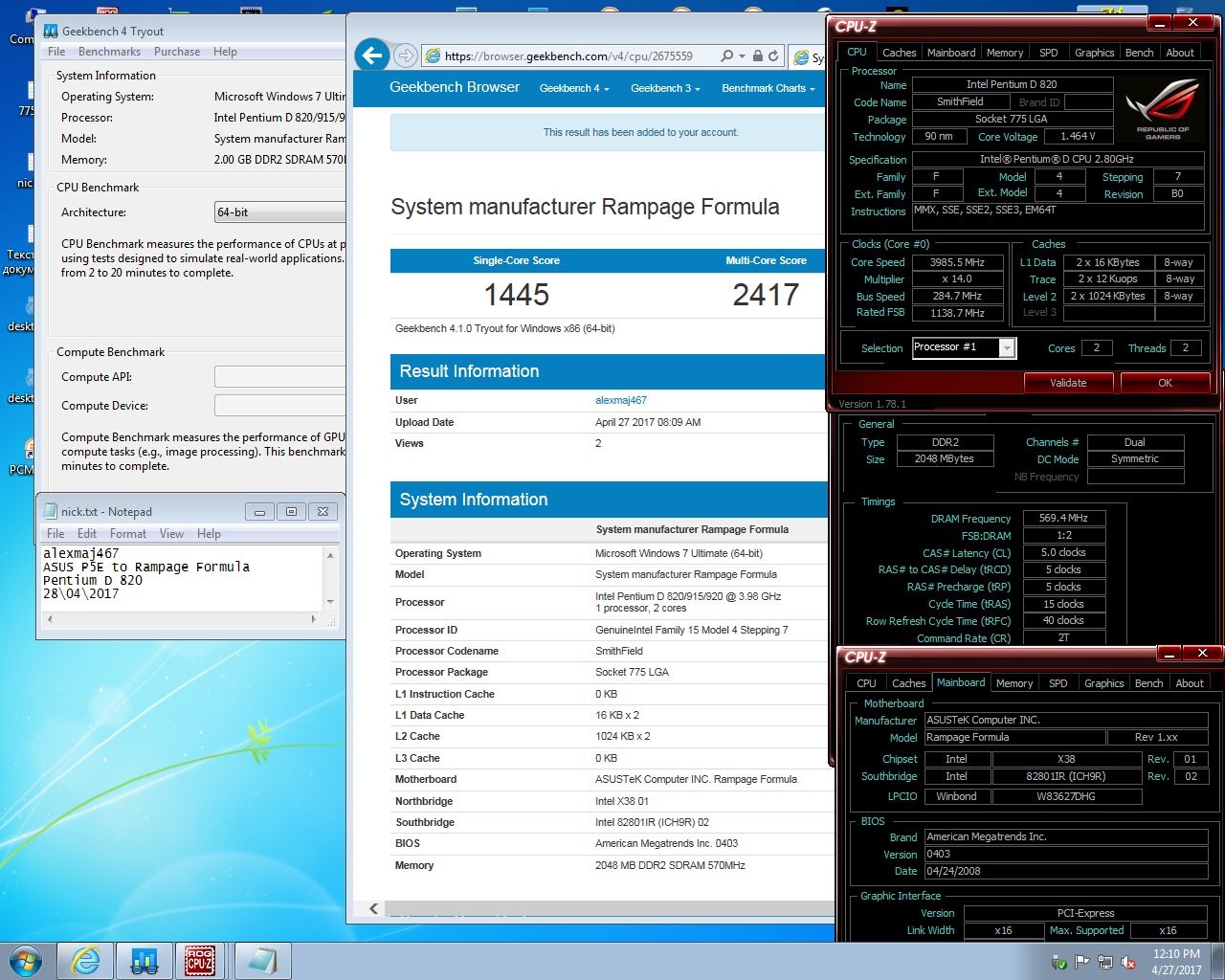The height and width of the screenshot is (980, 1225).
Task: Click the DRAM Frequency value 569.4 MHz
Action: (x=1063, y=519)
